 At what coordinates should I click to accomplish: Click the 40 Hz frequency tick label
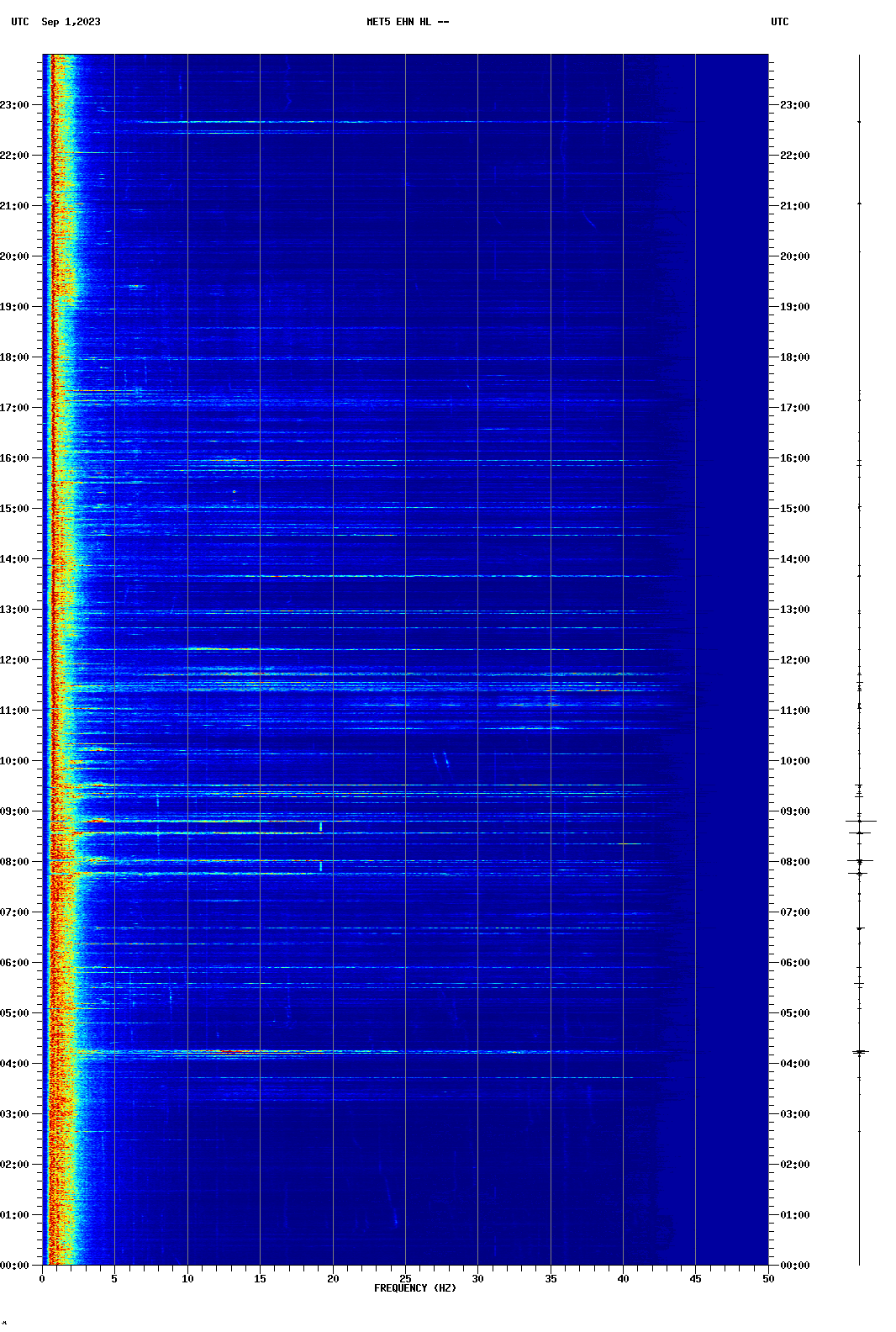click(623, 1279)
